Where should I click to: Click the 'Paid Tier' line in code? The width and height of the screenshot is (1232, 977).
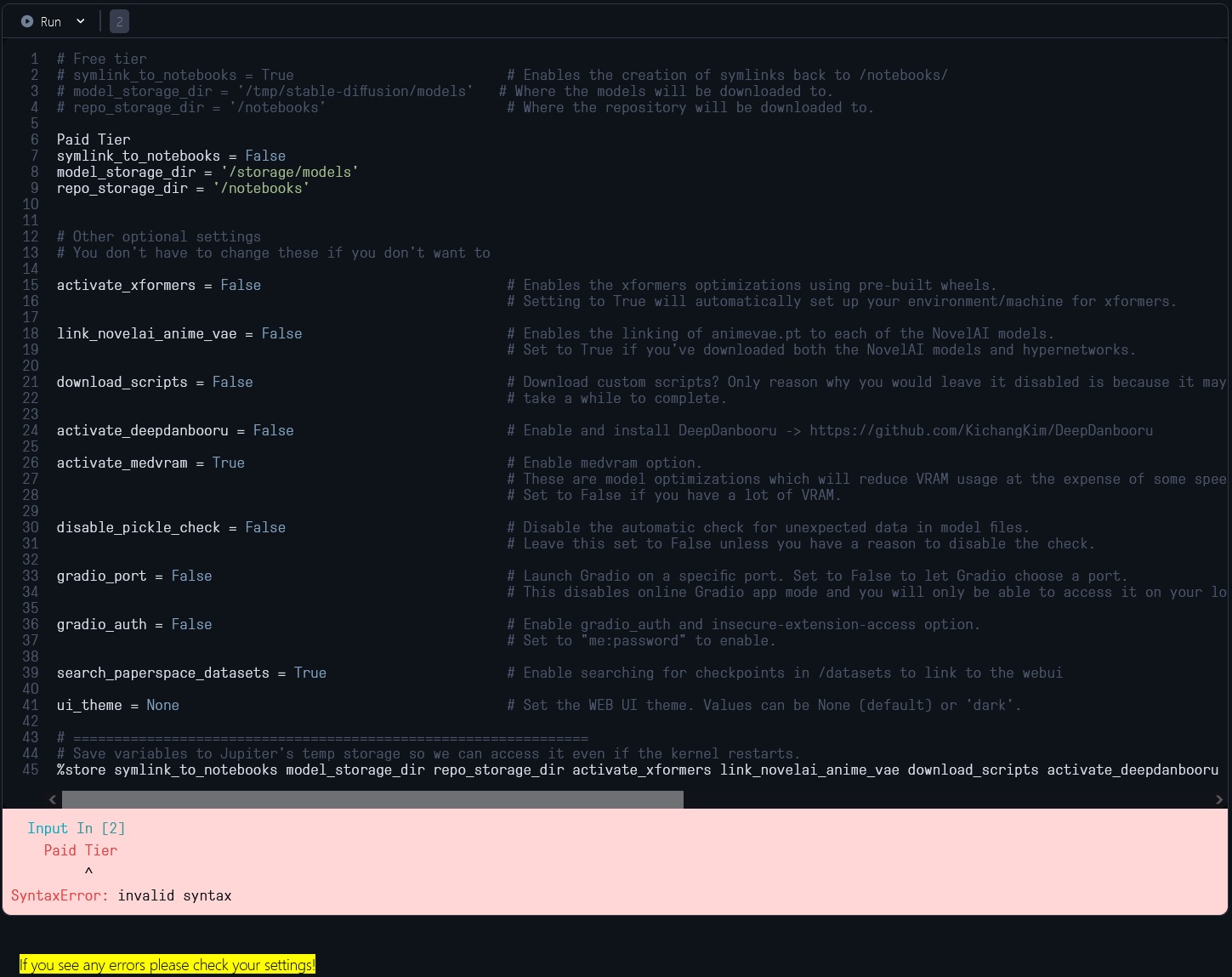click(94, 139)
